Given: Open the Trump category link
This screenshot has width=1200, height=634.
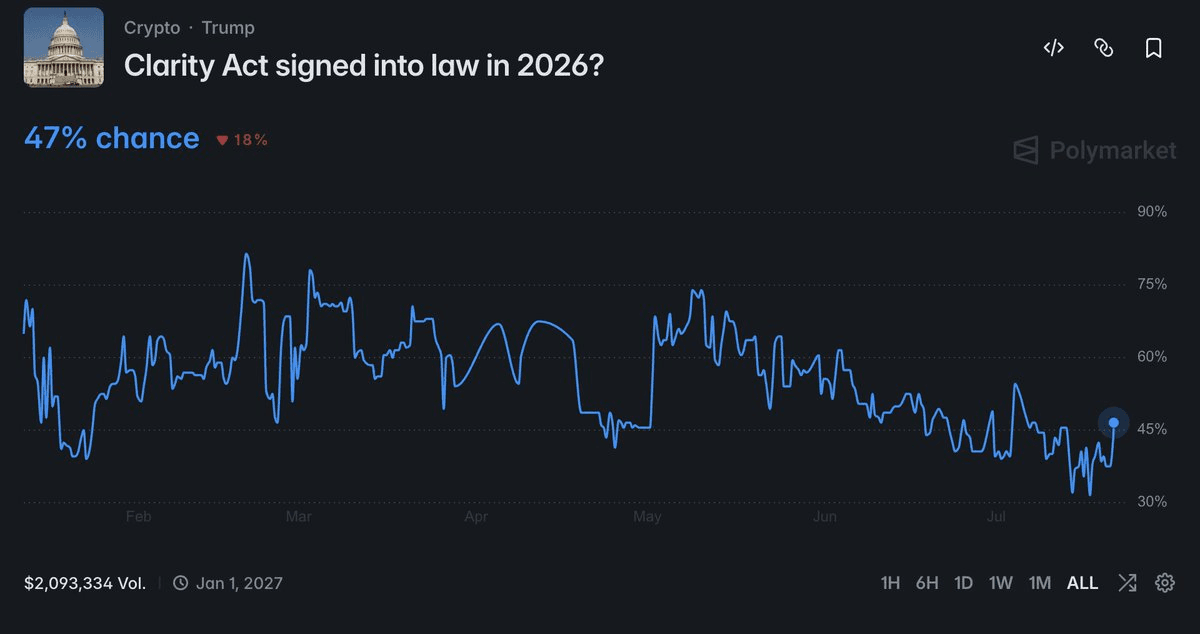Looking at the screenshot, I should [x=228, y=27].
